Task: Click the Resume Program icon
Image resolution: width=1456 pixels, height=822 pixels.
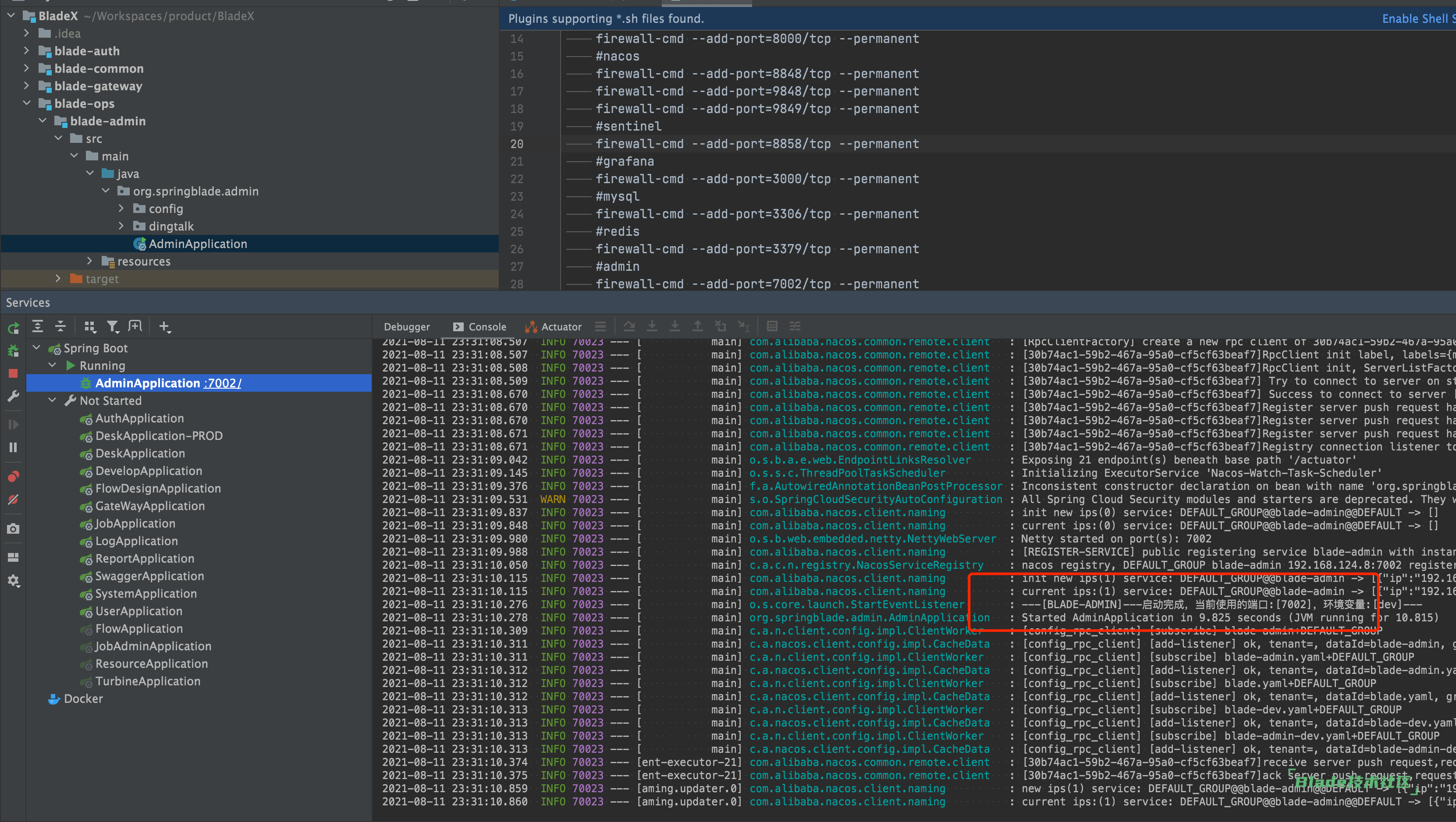Action: click(x=13, y=424)
